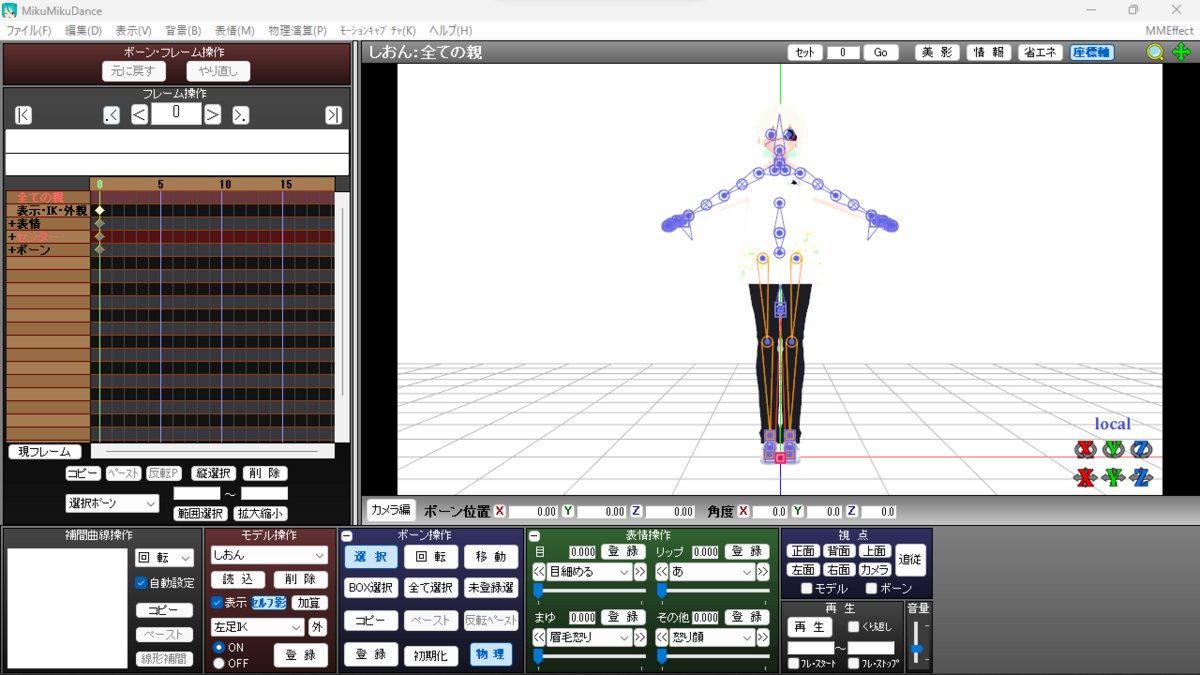Click the 再生 play button
This screenshot has width=1200, height=675.
coord(809,627)
